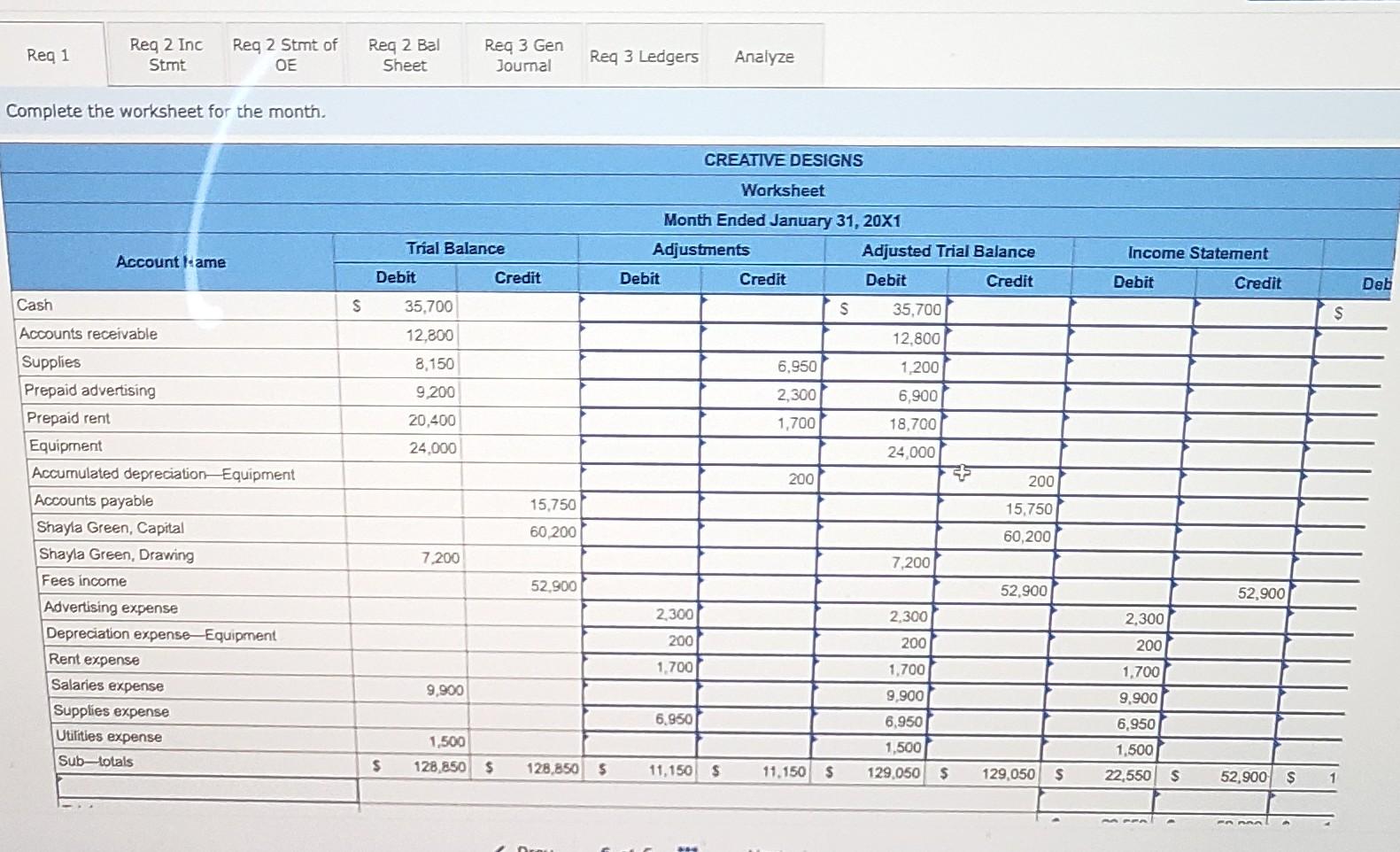
Task: Select the Adjusted Trial Balance header
Action: tap(948, 252)
